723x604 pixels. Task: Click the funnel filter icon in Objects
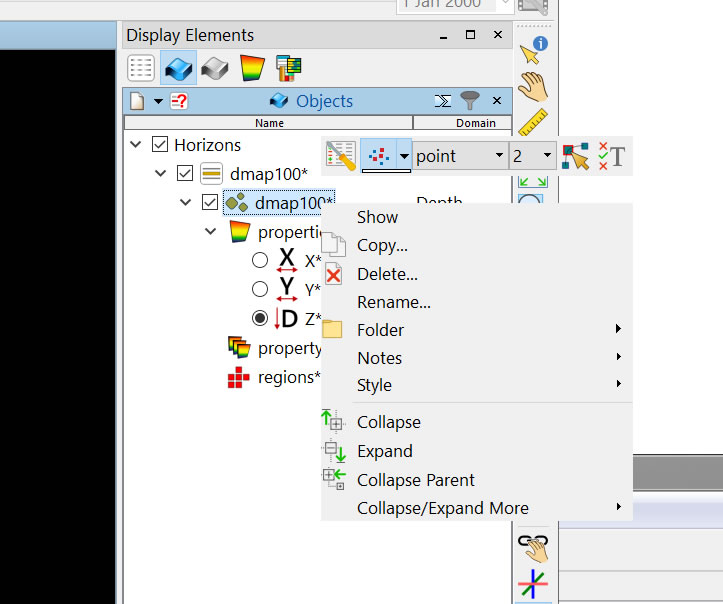pos(470,101)
